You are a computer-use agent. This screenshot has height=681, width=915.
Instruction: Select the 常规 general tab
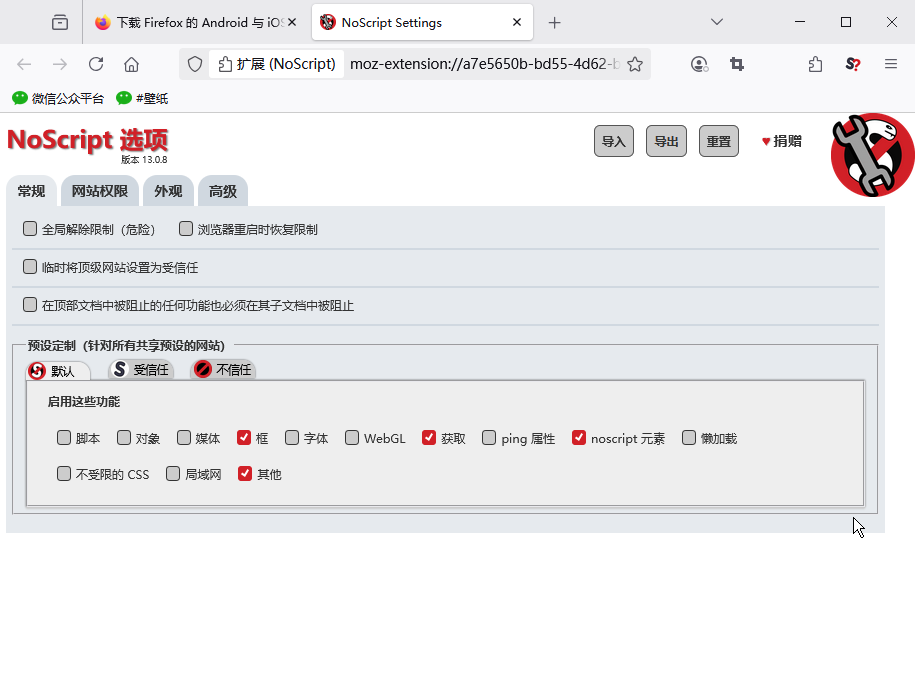pyautogui.click(x=31, y=191)
